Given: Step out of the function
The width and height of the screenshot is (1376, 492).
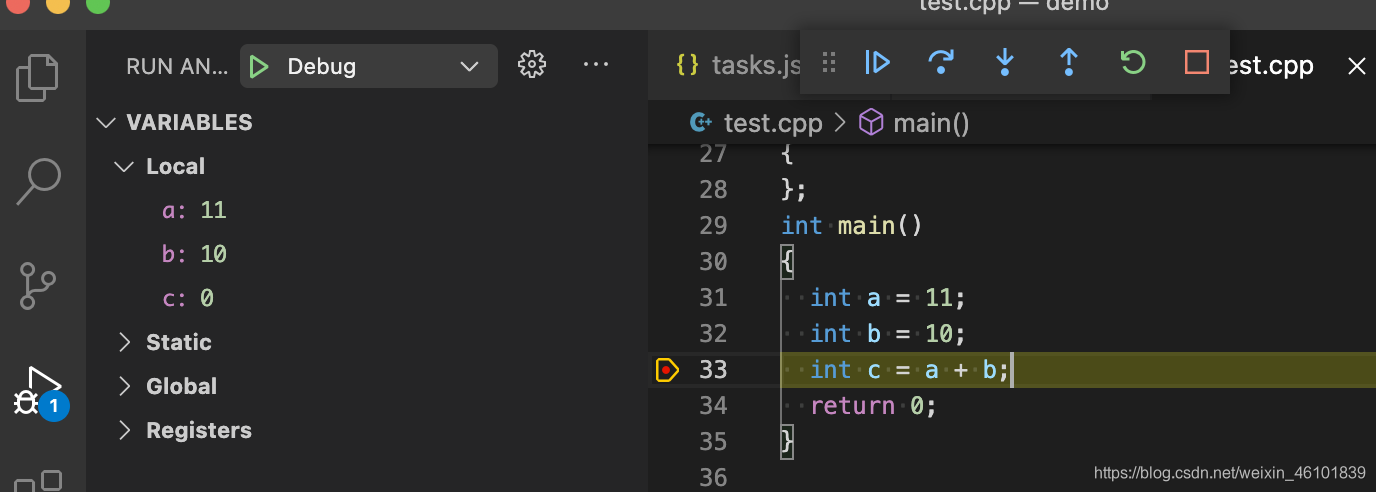Looking at the screenshot, I should [x=1069, y=63].
